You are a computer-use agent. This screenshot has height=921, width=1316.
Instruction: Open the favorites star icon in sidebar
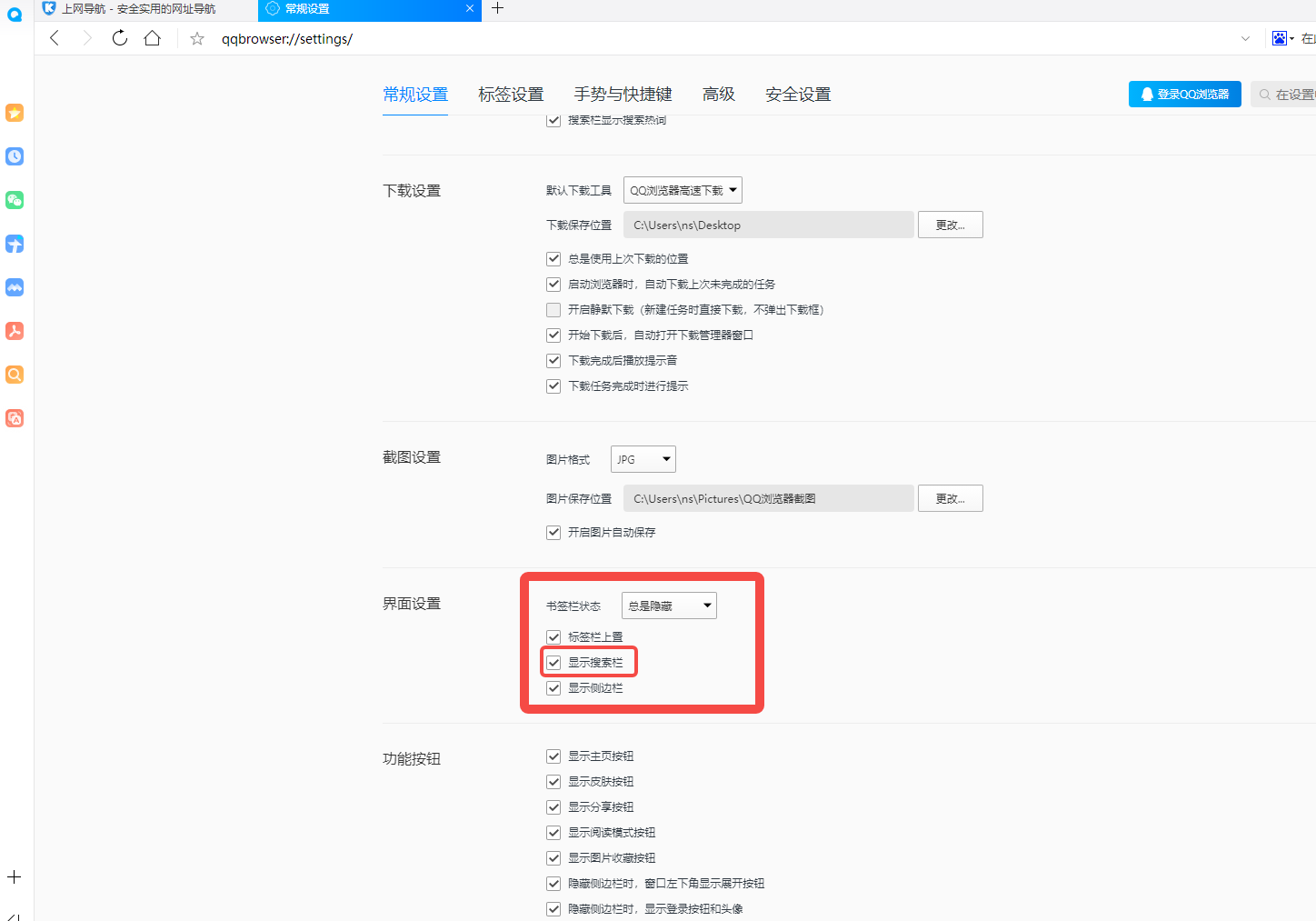15,113
